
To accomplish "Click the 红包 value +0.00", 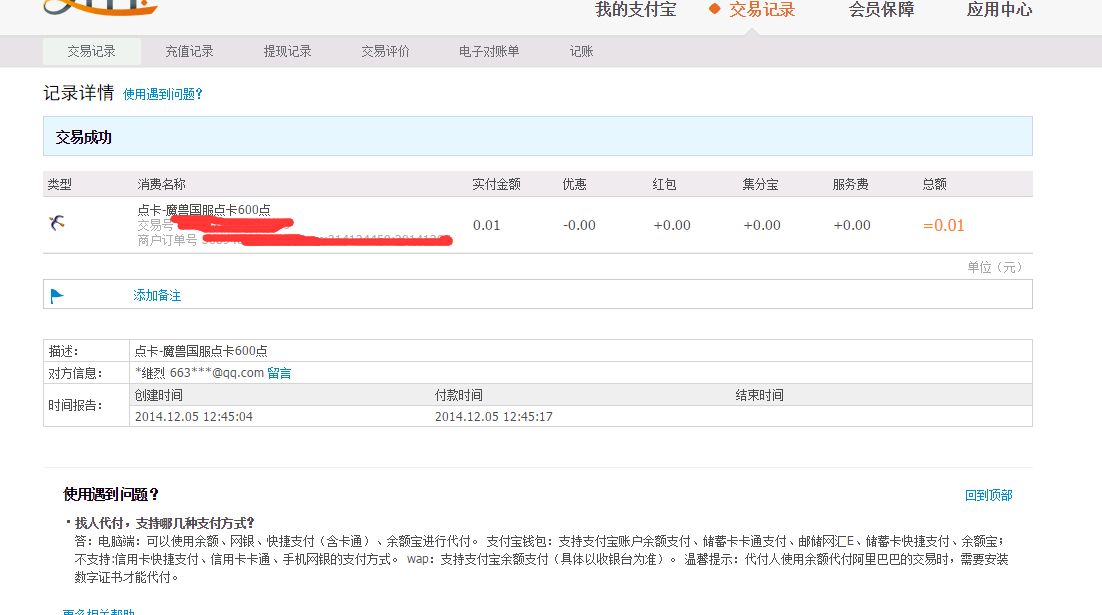I will click(x=672, y=226).
